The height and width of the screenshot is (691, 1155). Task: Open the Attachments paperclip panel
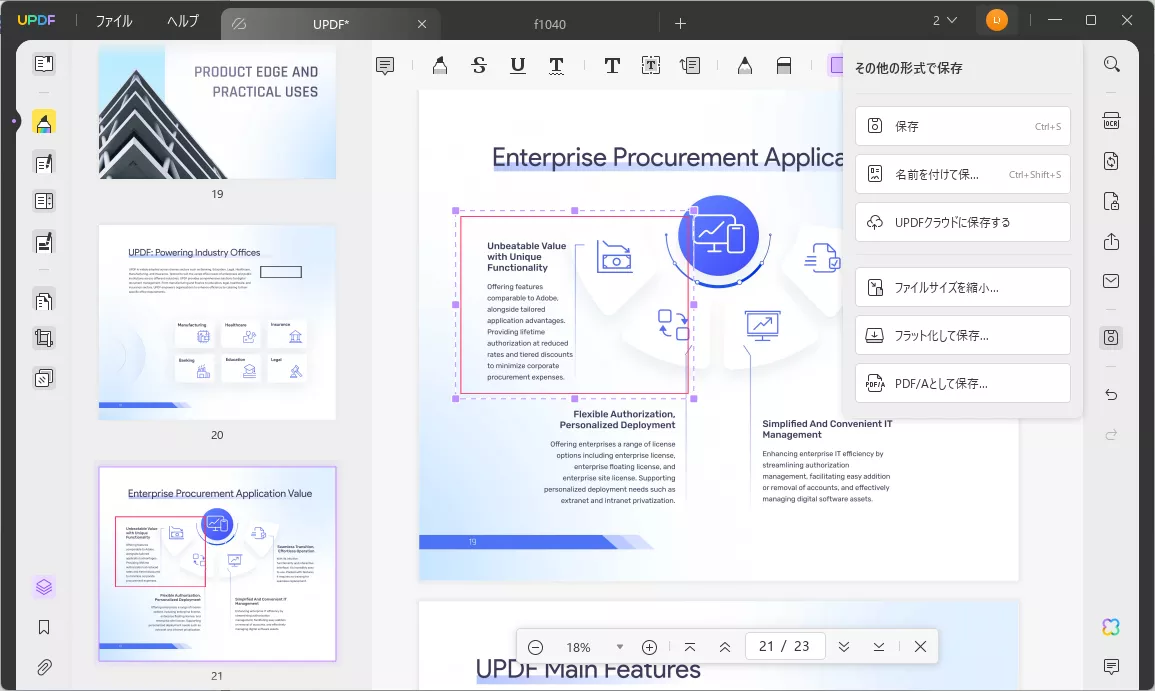tap(43, 667)
